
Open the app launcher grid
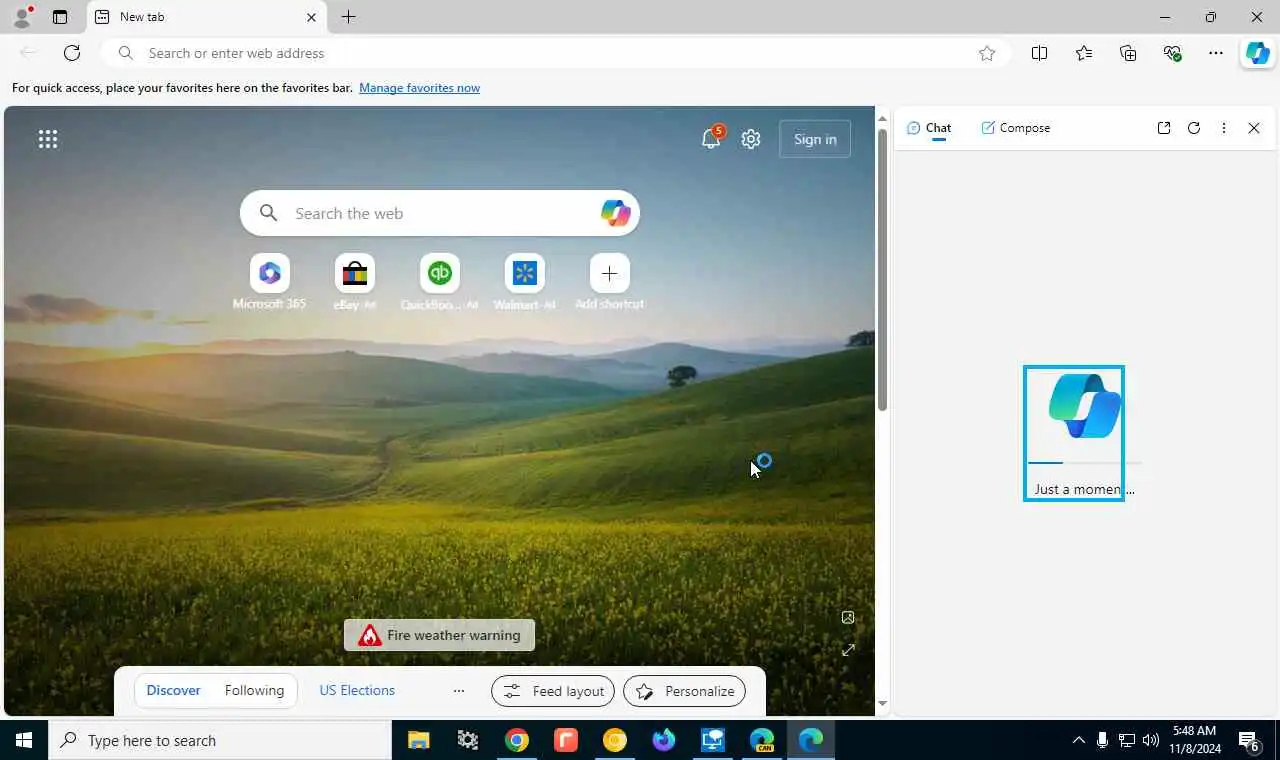[48, 139]
